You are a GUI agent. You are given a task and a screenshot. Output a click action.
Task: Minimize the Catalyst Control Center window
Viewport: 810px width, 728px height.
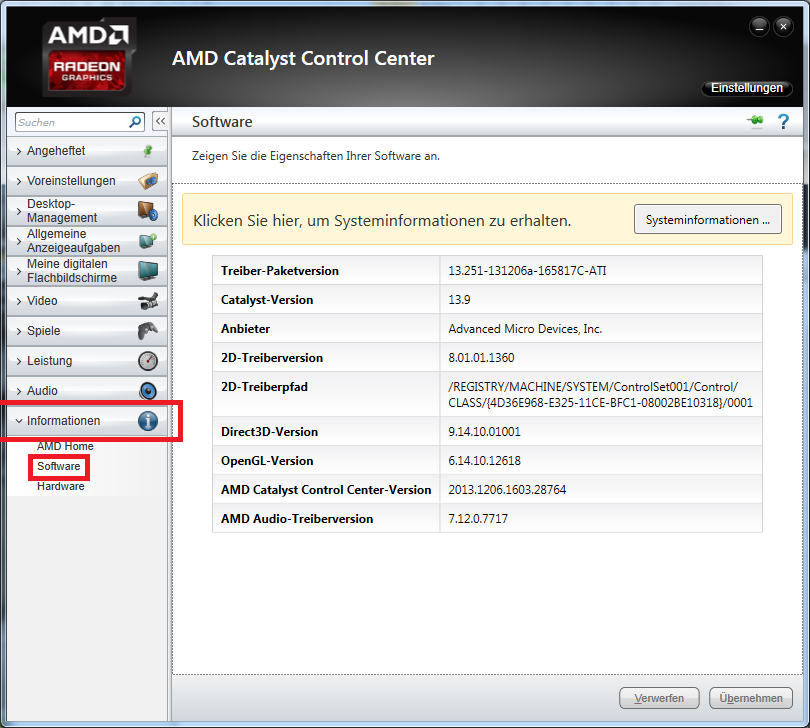tap(759, 26)
